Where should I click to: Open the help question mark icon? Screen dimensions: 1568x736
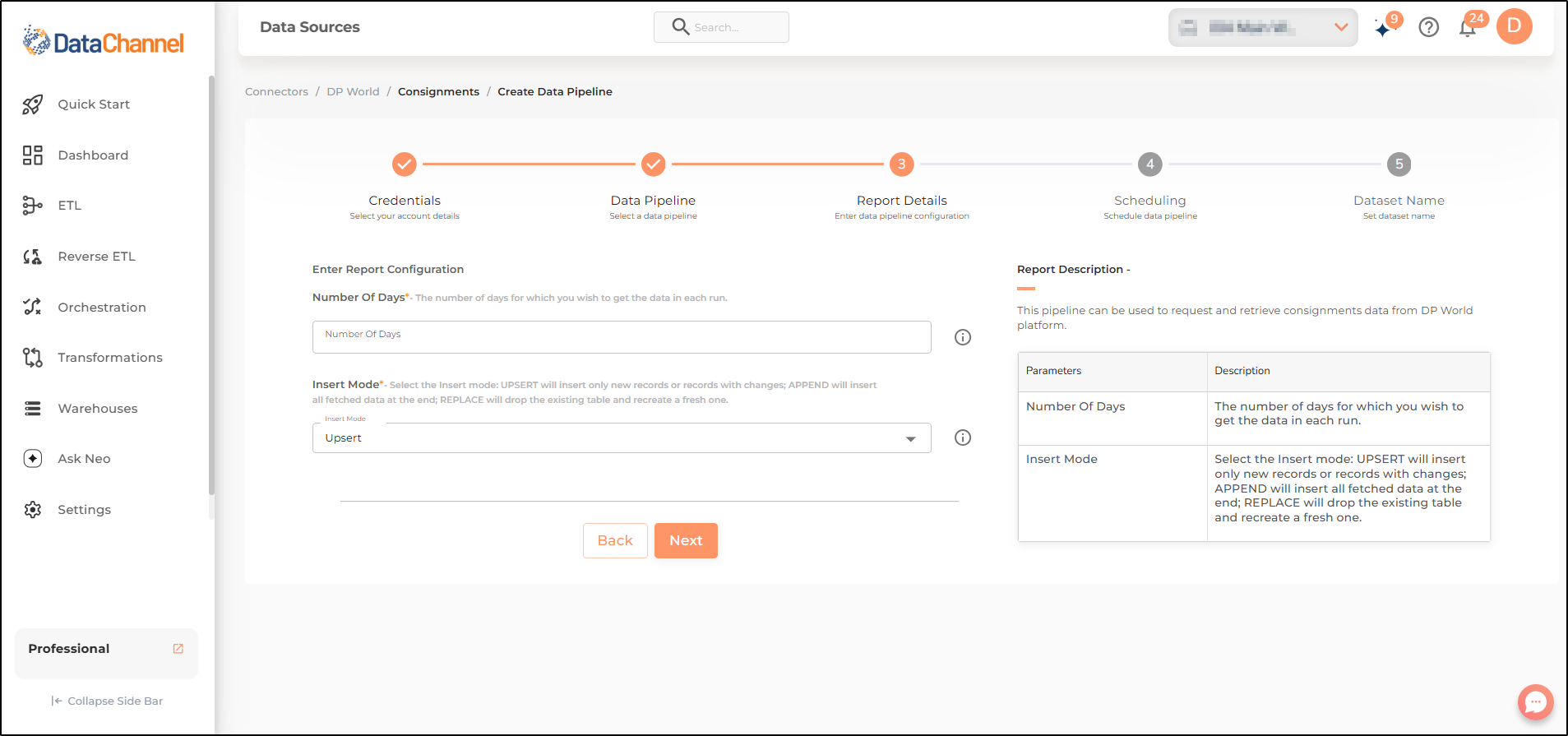coord(1429,27)
